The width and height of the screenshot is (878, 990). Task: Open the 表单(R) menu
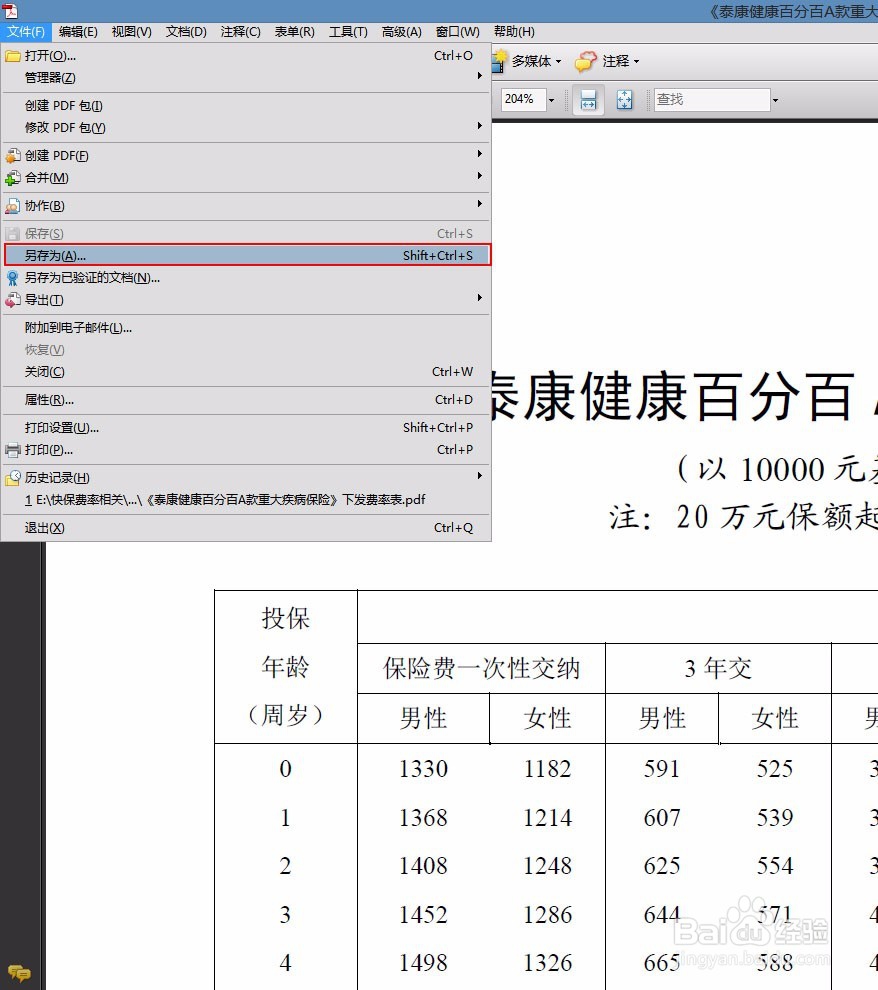(x=294, y=32)
